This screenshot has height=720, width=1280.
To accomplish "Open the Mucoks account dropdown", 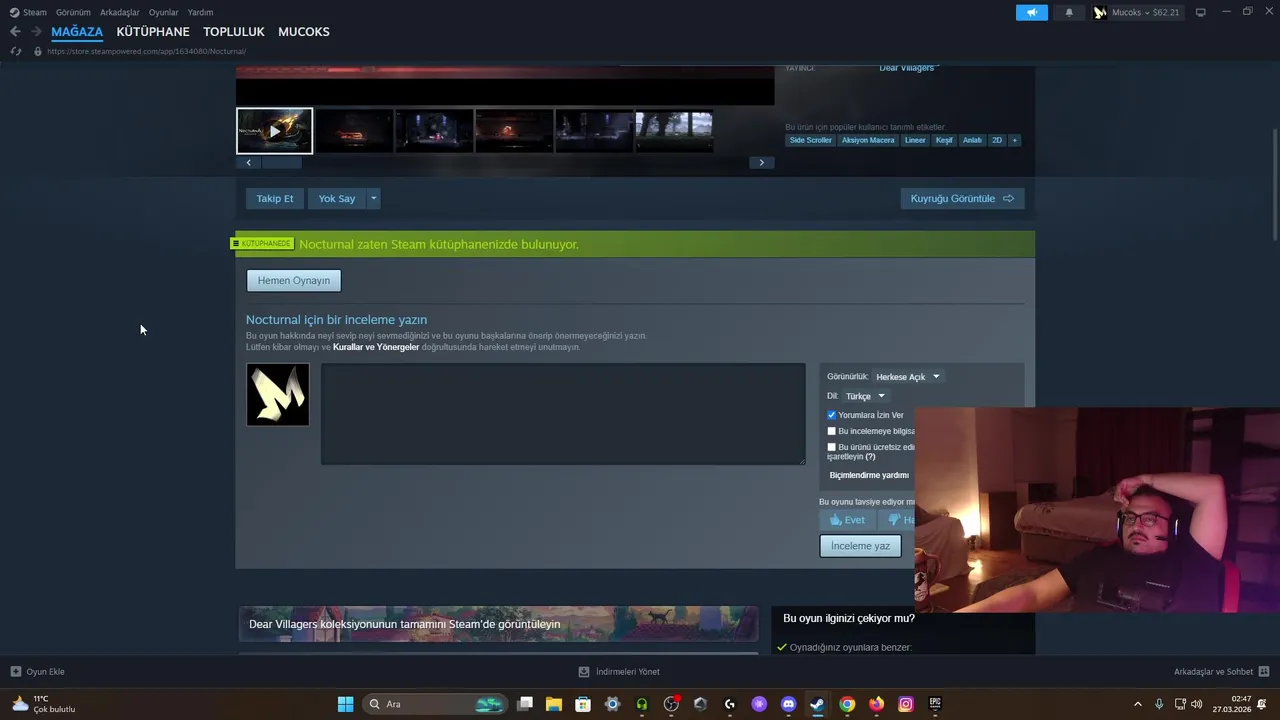I will tap(1137, 12).
